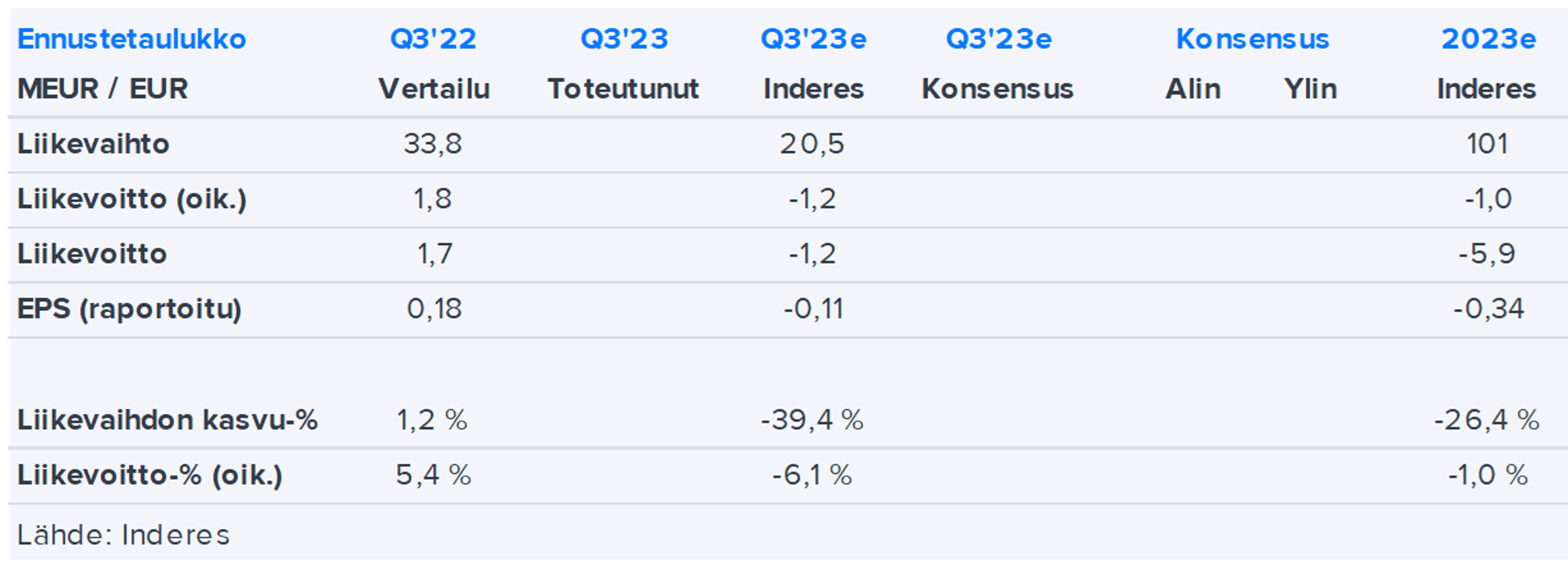Click the Vertailu subheader
Image resolution: width=1568 pixels, height=565 pixels.
coord(434,89)
